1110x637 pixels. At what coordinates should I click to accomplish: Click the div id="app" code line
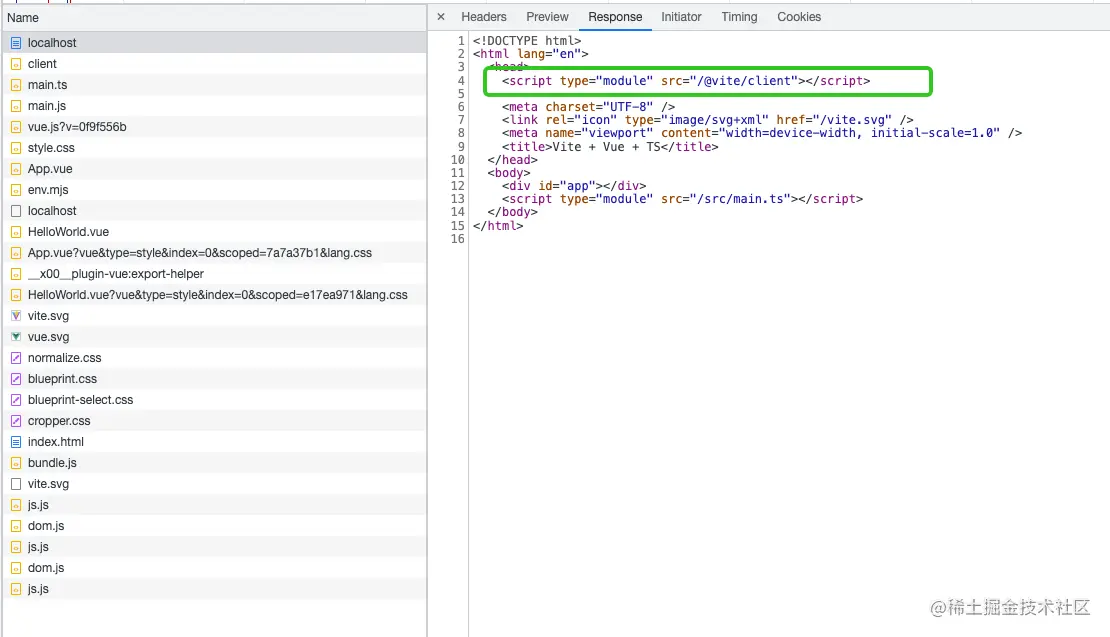(x=574, y=186)
